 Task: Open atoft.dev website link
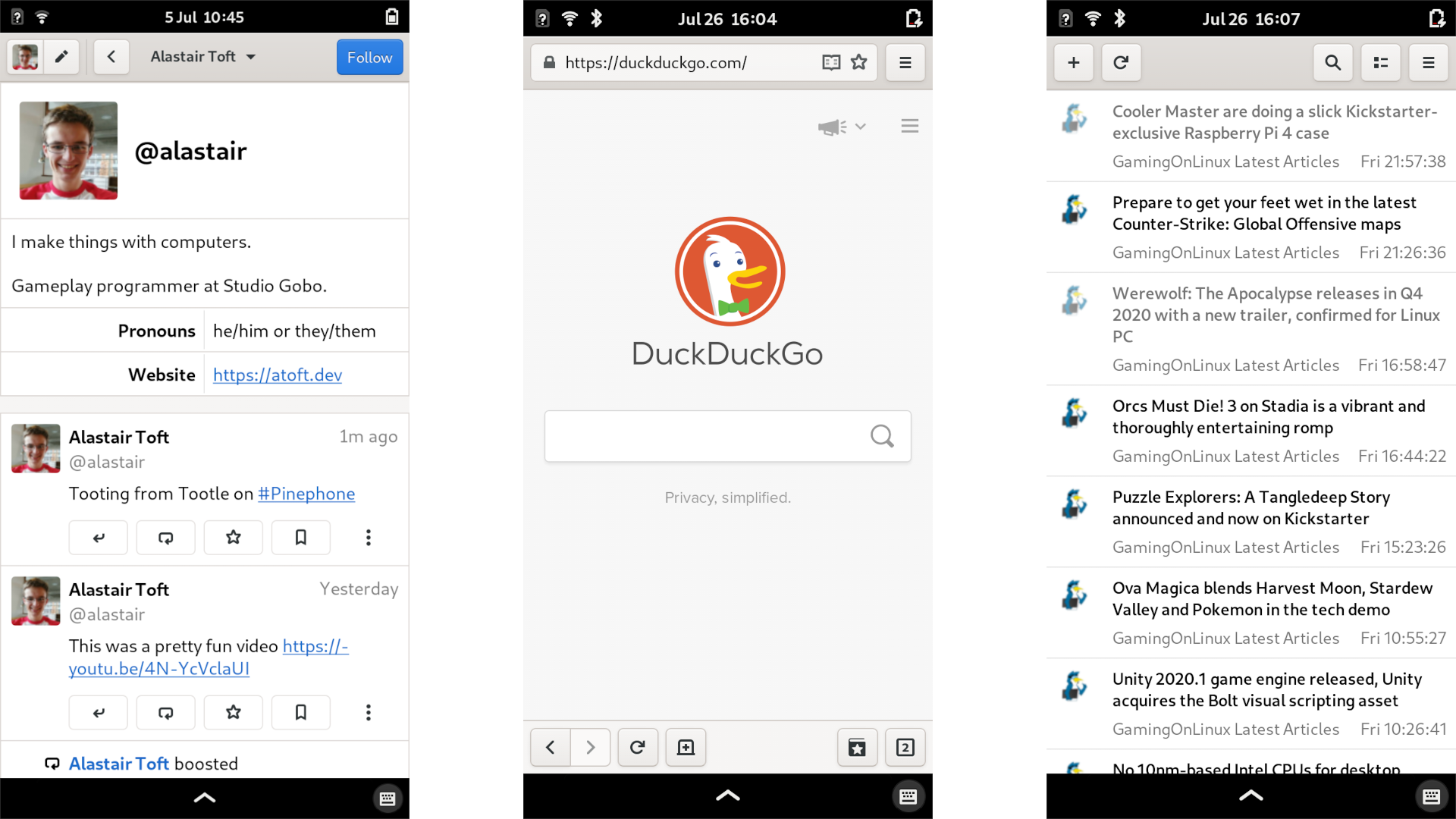coord(277,374)
